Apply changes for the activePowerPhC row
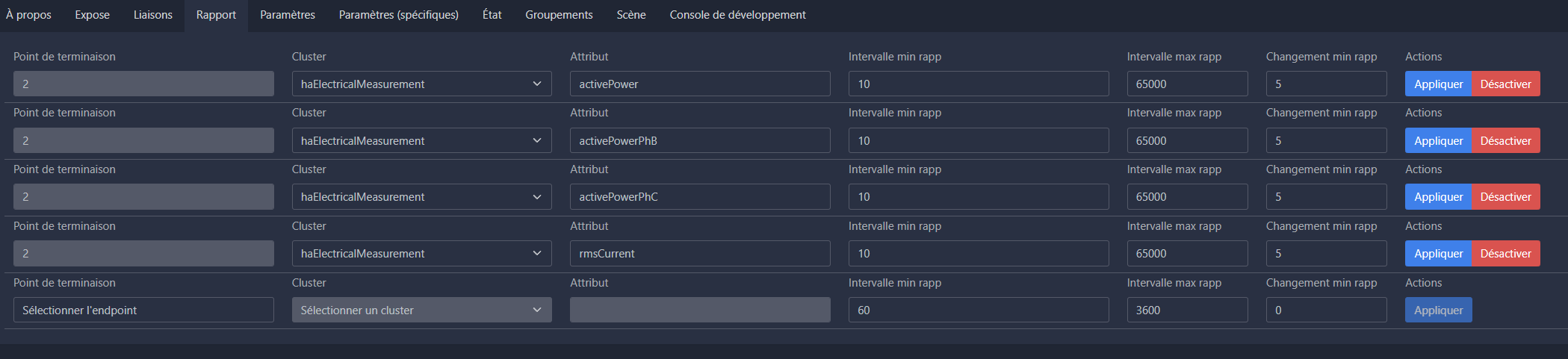Viewport: 1568px width, 359px height. [x=1438, y=197]
